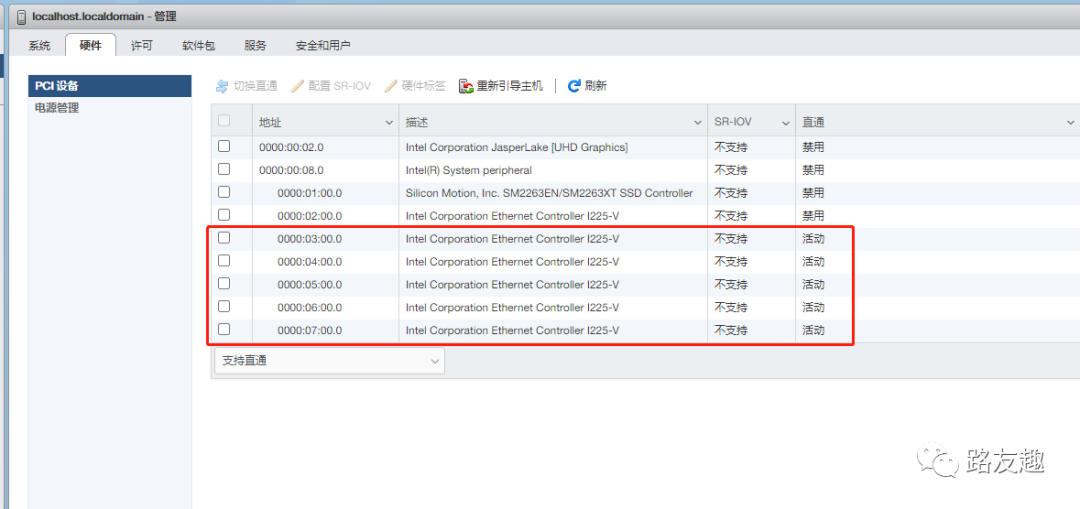Check the box for address 0000:06:00.0
The width and height of the screenshot is (1080, 509).
coord(224,306)
